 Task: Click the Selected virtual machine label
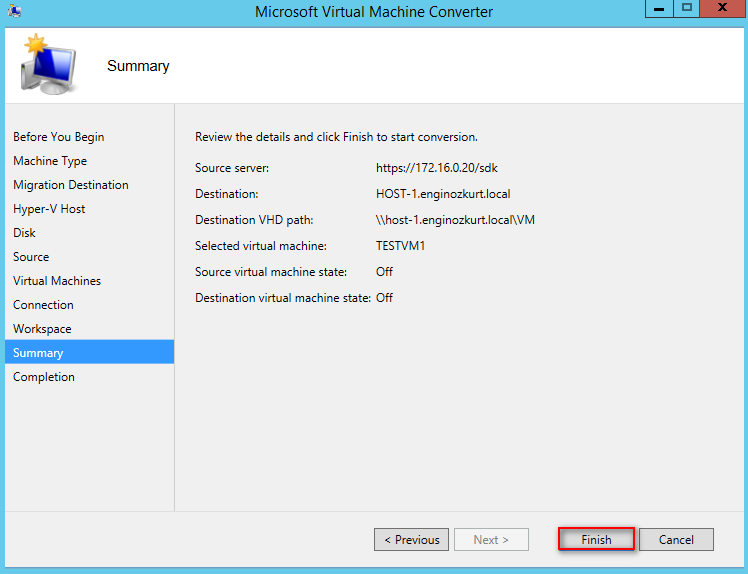click(261, 246)
